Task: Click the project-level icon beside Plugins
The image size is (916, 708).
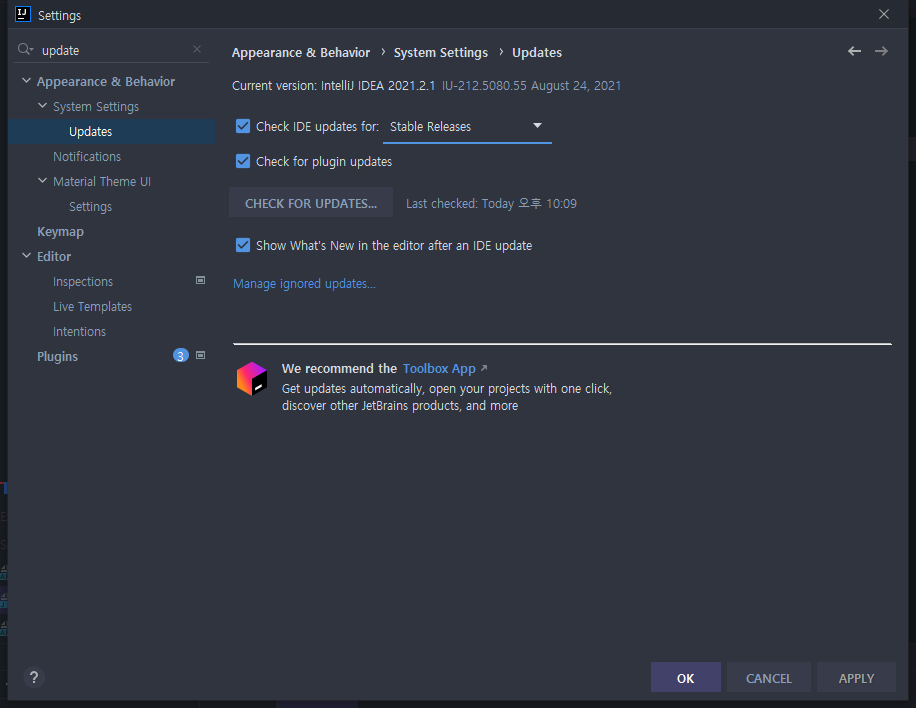Action: (200, 355)
